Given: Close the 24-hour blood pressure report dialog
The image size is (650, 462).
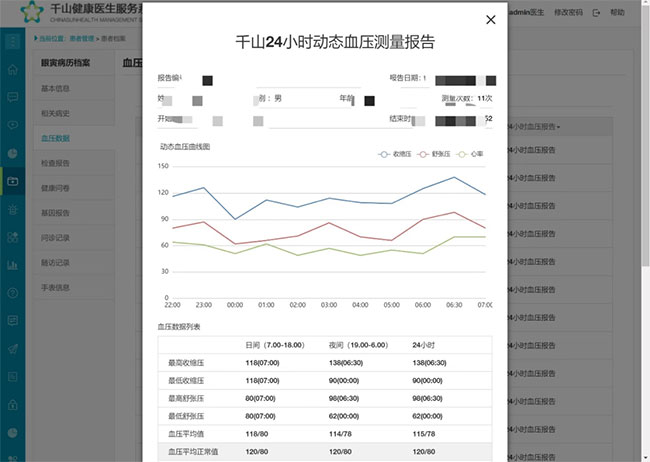Looking at the screenshot, I should coord(491,19).
